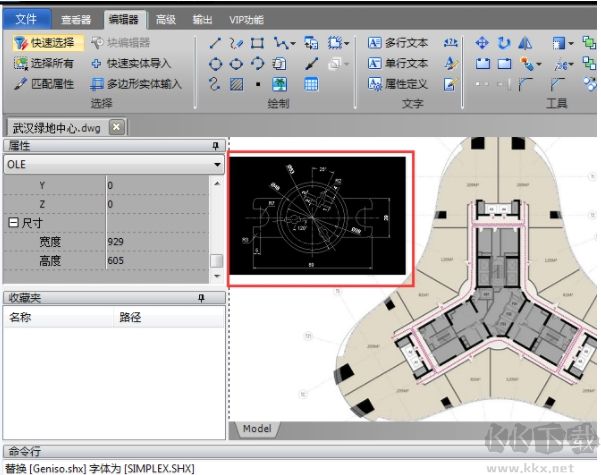Image resolution: width=601 pixels, height=475 pixels.
Task: Select the move tool icon
Action: (481, 43)
